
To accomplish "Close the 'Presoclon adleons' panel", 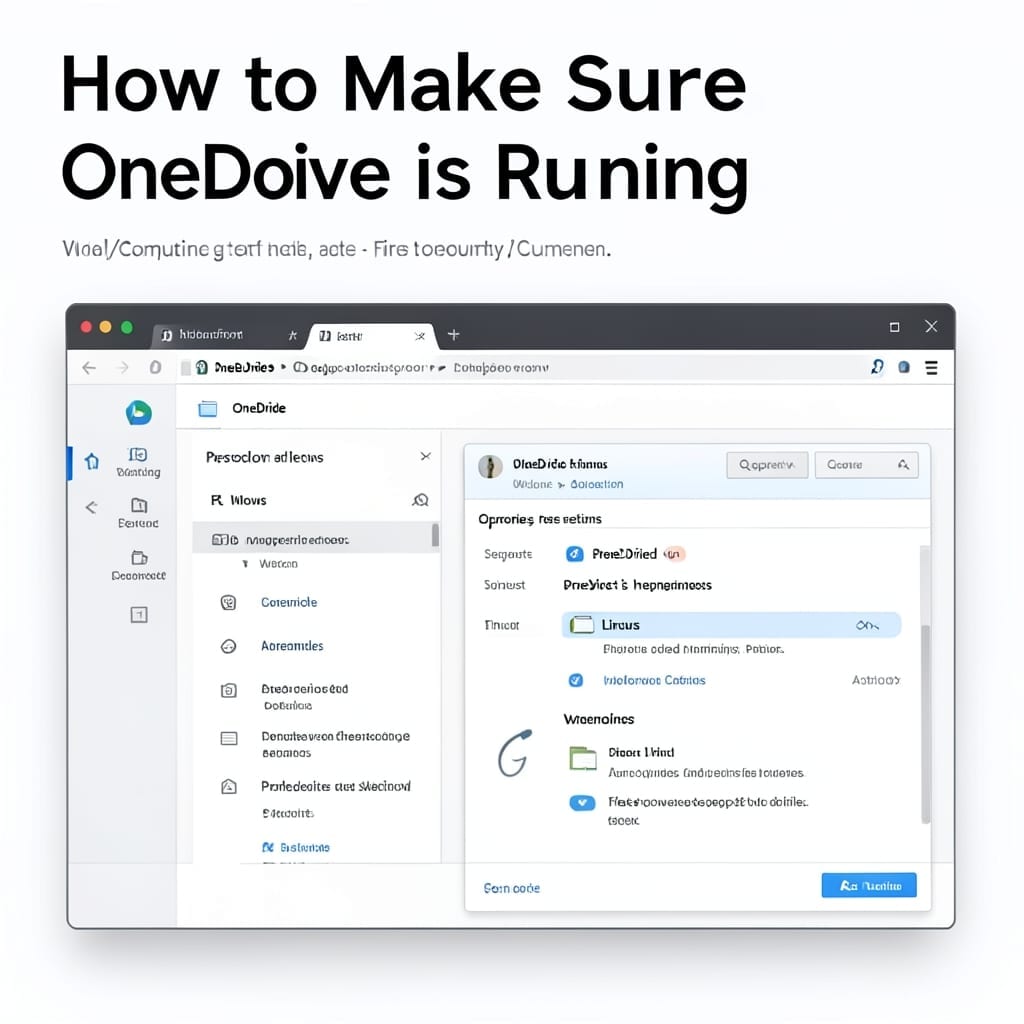I will pos(425,456).
